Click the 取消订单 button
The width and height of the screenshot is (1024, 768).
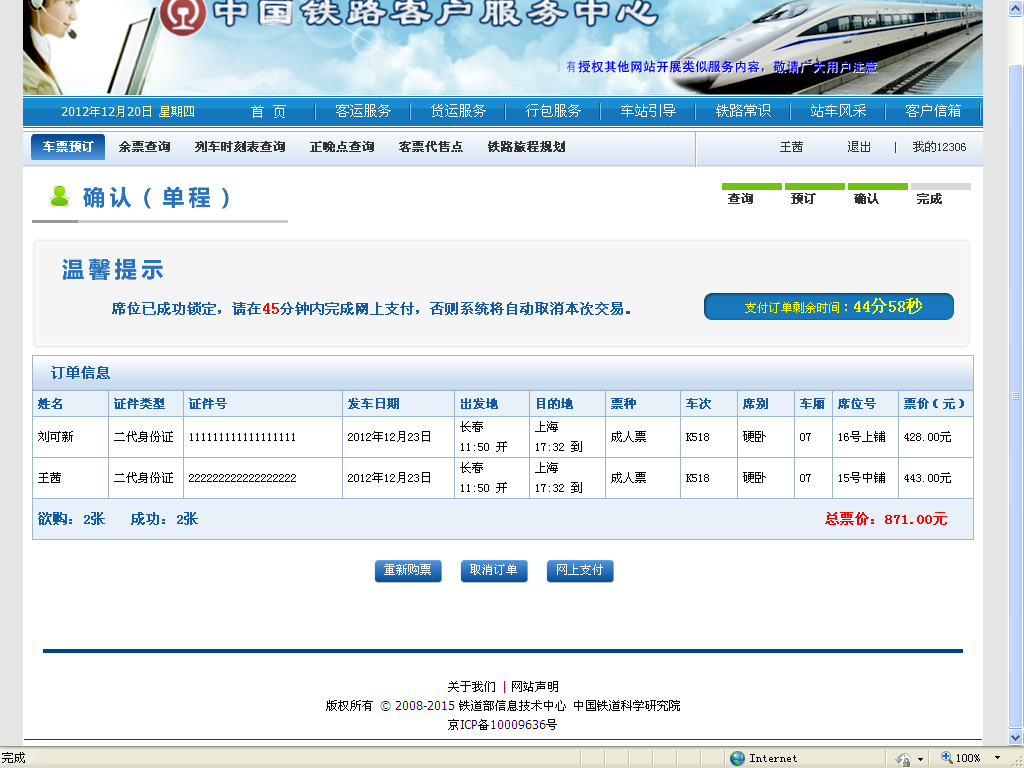(x=494, y=571)
